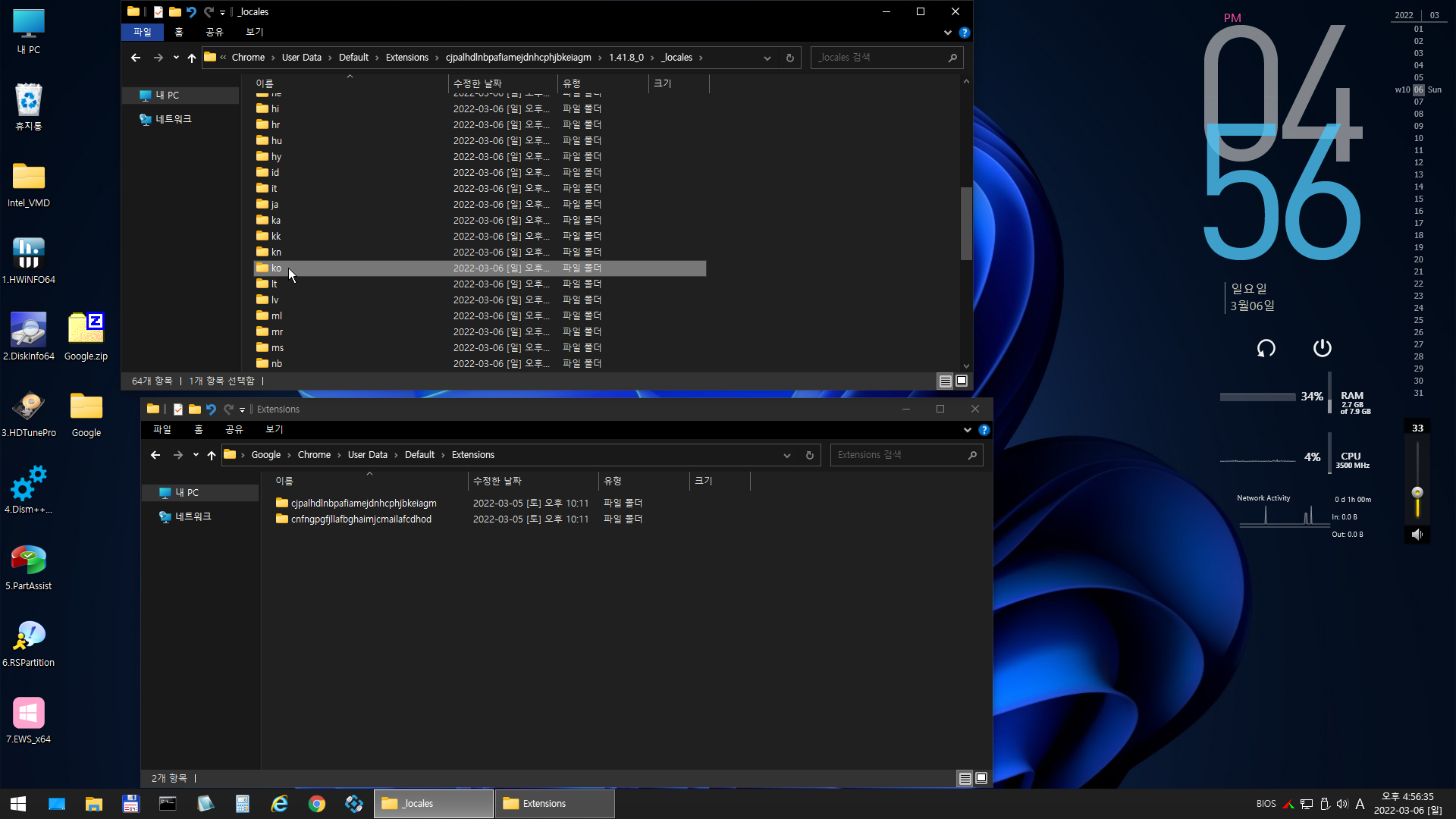
Task: Go up one level in Extensions window
Action: pos(212,455)
